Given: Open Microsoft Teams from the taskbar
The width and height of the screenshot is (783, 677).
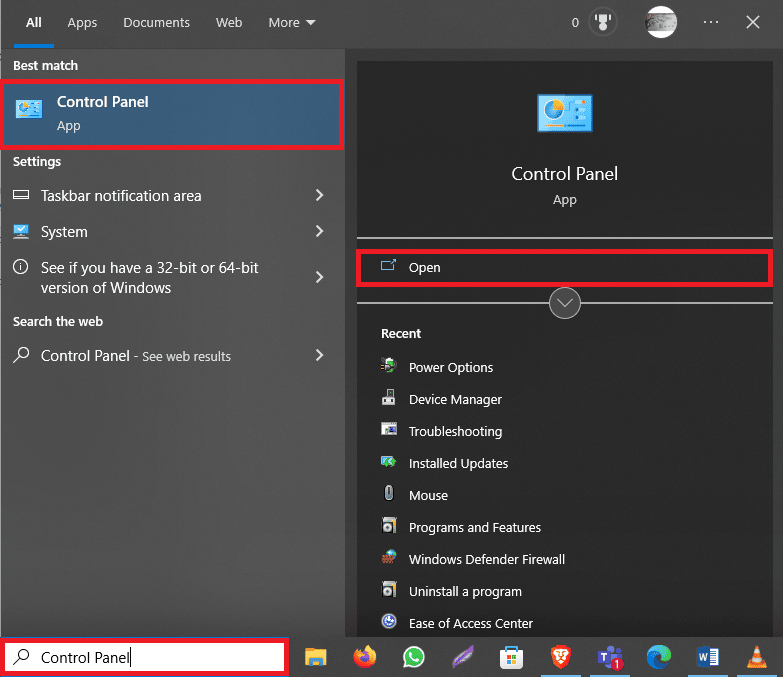Looking at the screenshot, I should pyautogui.click(x=610, y=657).
